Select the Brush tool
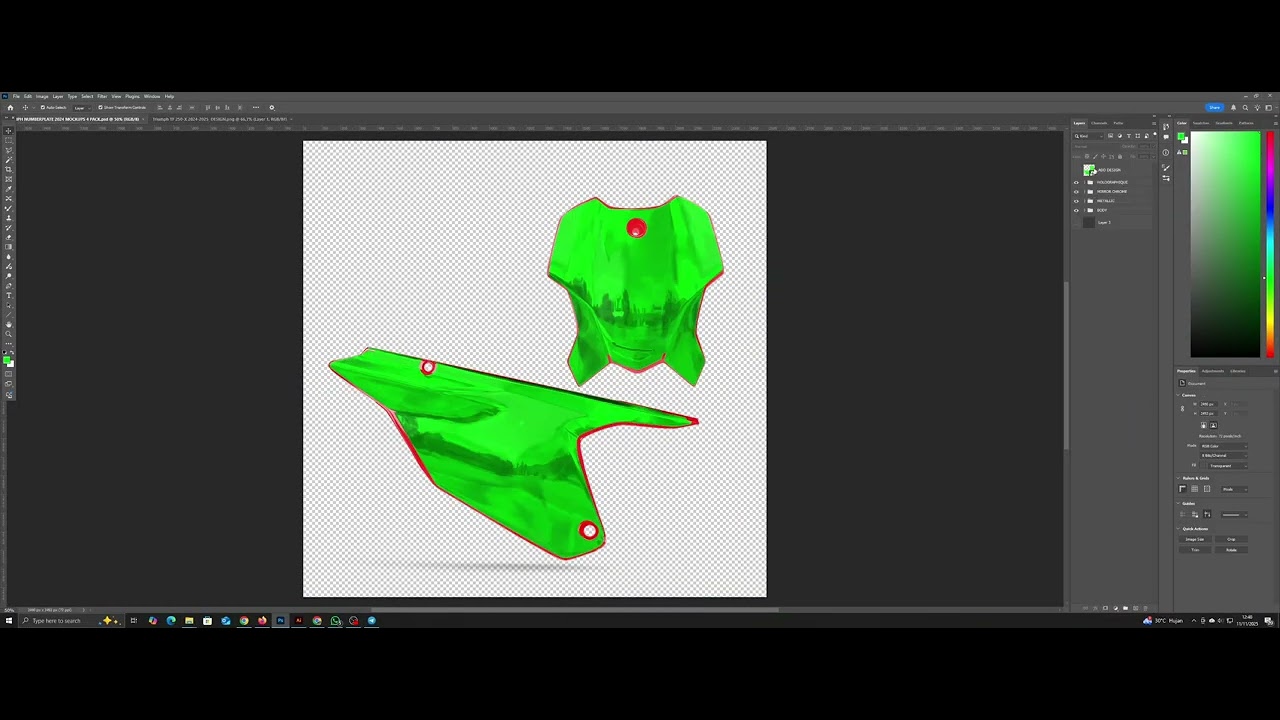Viewport: 1280px width, 720px height. click(8, 208)
